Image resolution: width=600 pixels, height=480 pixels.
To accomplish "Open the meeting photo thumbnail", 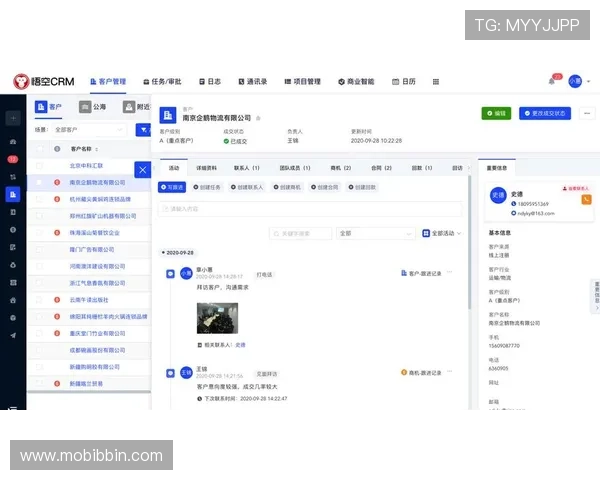I will click(217, 318).
